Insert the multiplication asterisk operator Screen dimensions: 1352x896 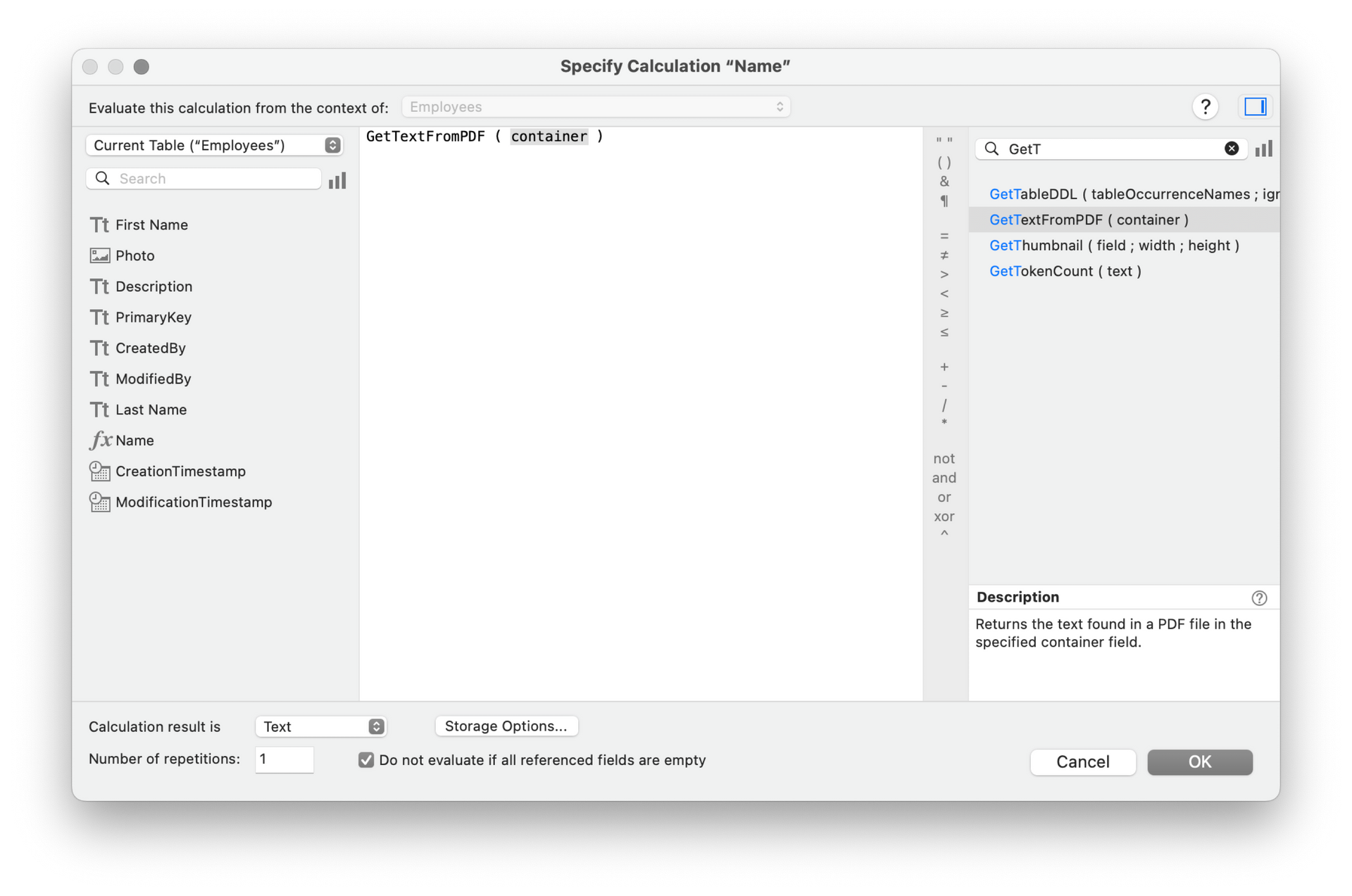tap(944, 424)
